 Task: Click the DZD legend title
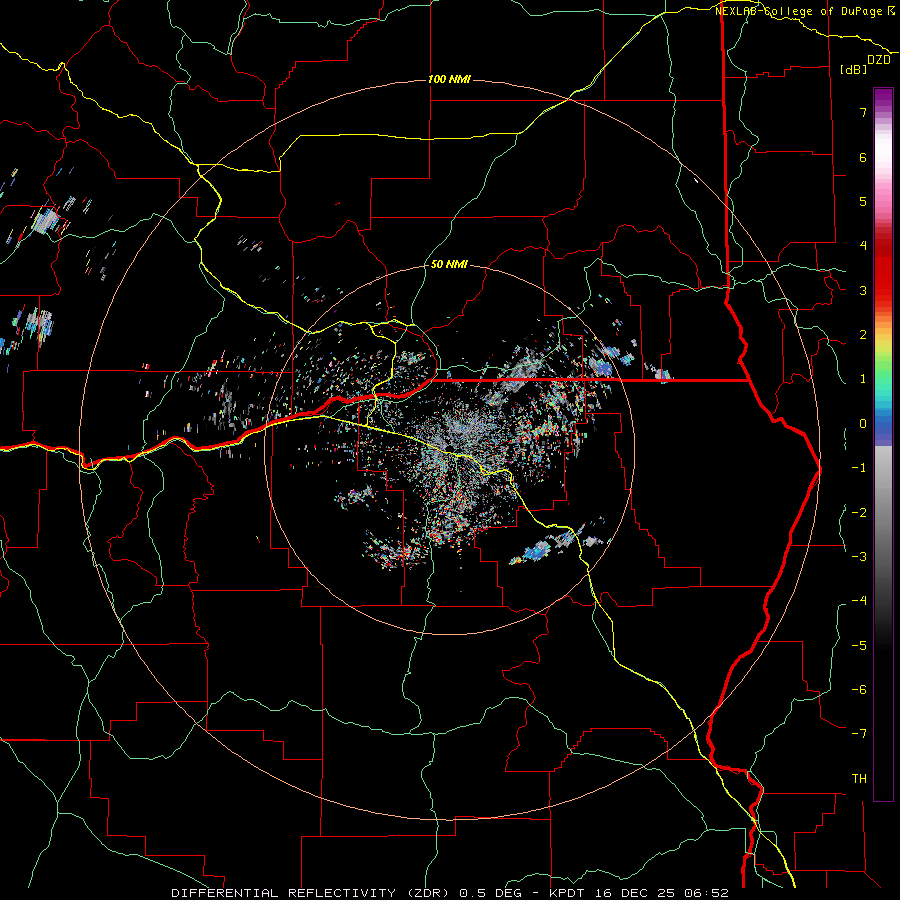[879, 60]
